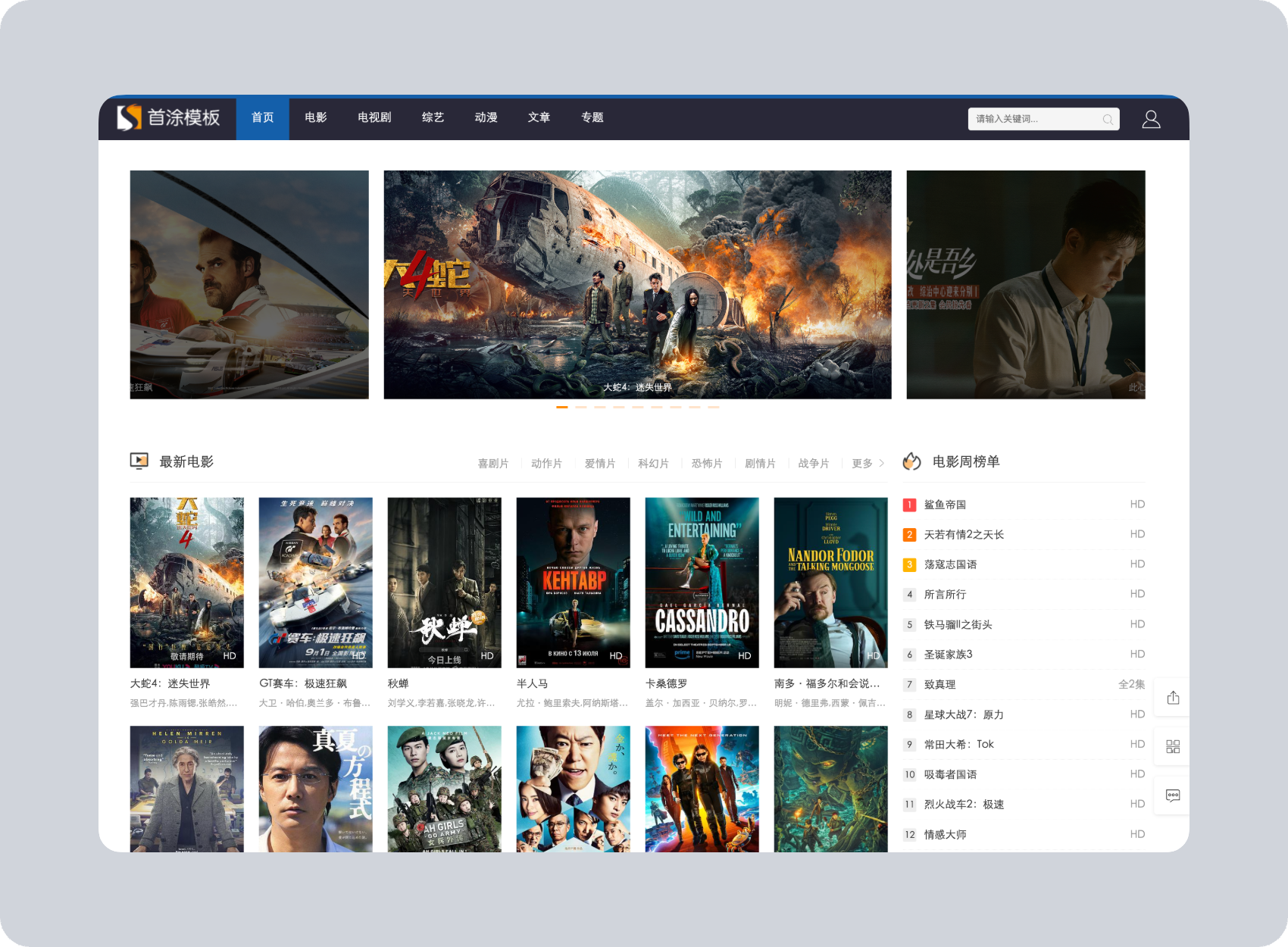
Task: Open the 半人马 KEHTABP poster
Action: (574, 583)
